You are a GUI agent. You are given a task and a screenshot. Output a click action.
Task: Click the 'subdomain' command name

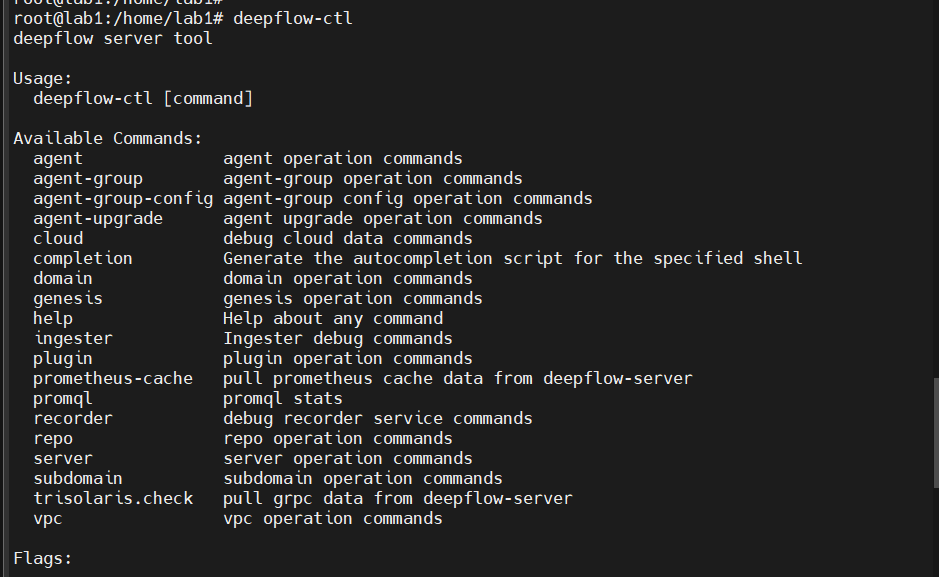78,478
